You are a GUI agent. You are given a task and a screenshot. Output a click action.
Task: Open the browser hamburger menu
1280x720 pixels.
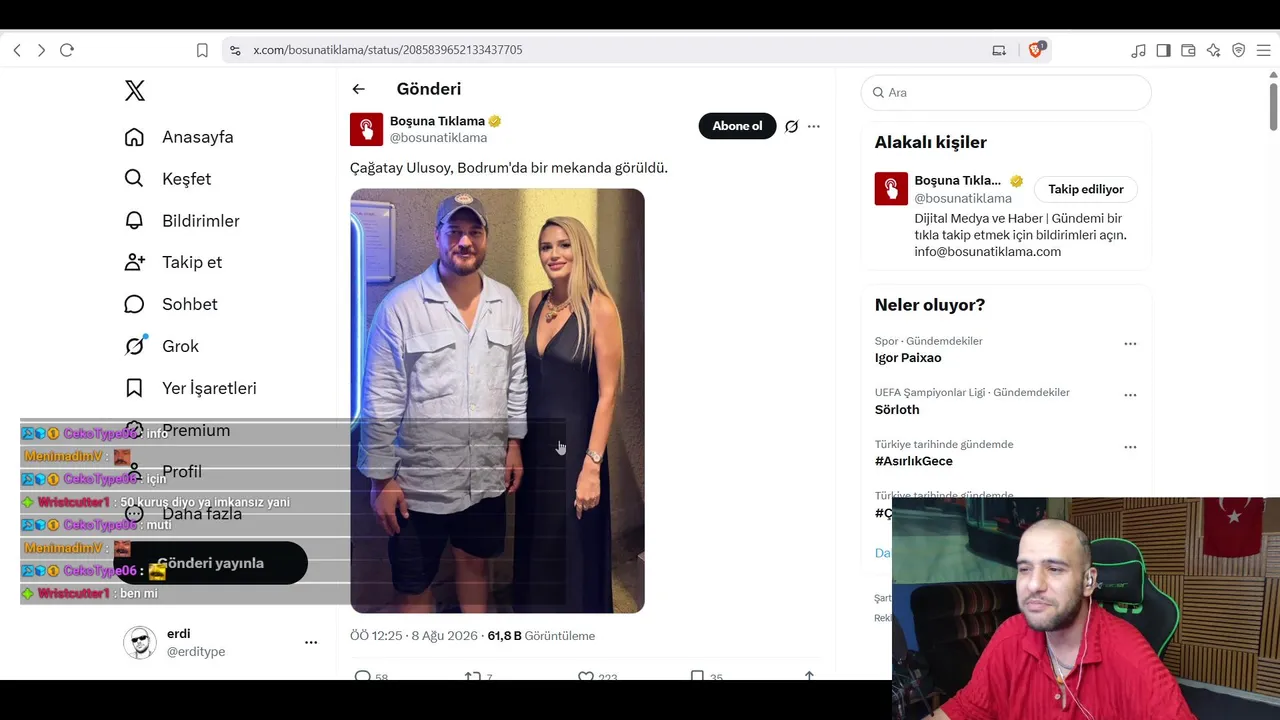coord(1263,50)
